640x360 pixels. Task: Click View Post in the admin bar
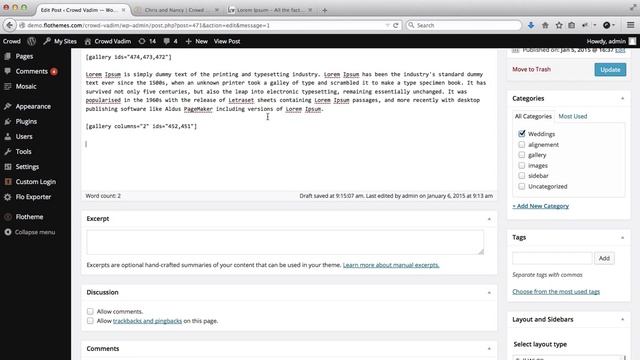click(227, 41)
